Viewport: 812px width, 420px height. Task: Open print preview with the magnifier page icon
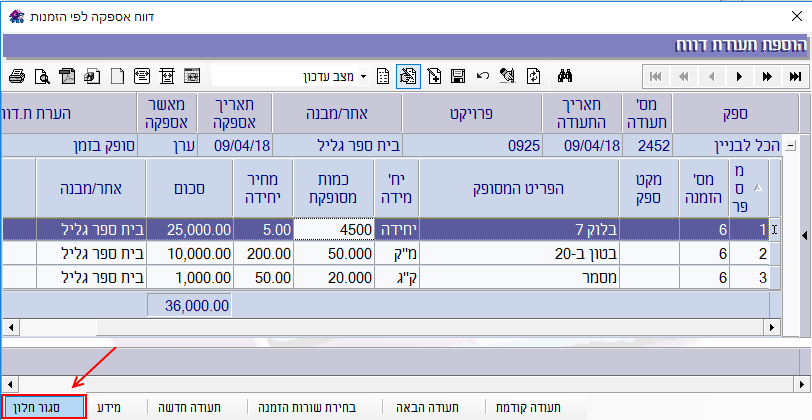click(x=41, y=76)
